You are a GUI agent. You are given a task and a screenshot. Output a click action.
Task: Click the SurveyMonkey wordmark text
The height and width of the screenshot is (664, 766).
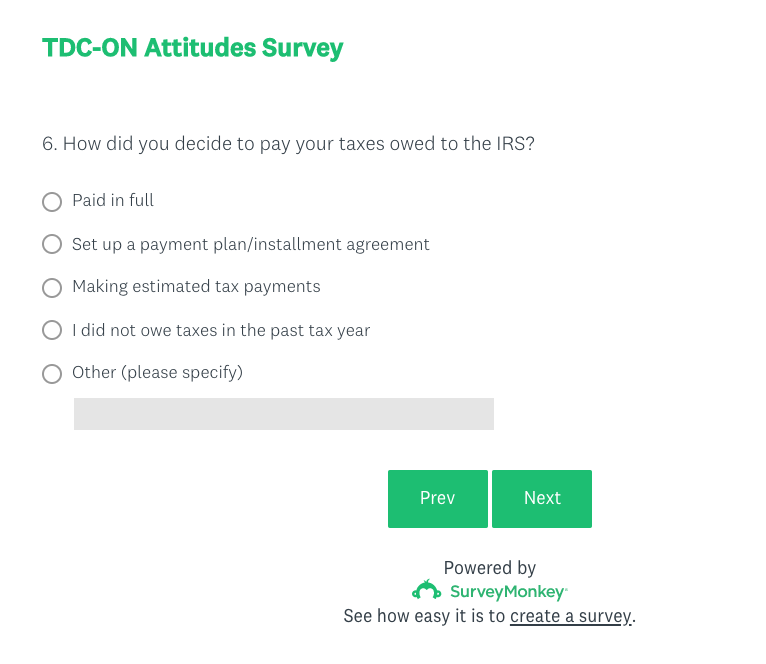(x=508, y=592)
